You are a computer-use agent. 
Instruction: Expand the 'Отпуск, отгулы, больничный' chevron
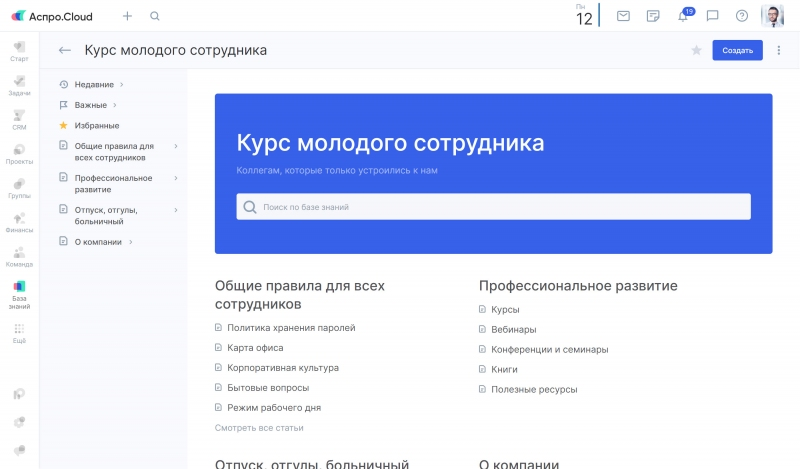(x=176, y=210)
